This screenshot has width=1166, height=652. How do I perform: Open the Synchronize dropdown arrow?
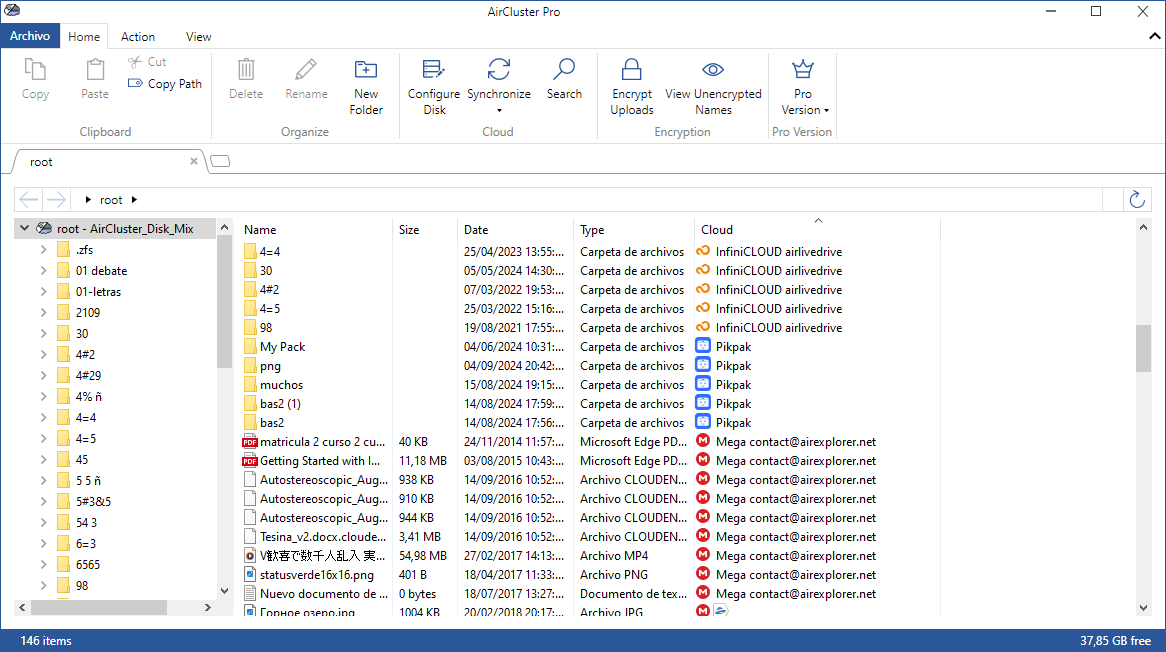(499, 110)
